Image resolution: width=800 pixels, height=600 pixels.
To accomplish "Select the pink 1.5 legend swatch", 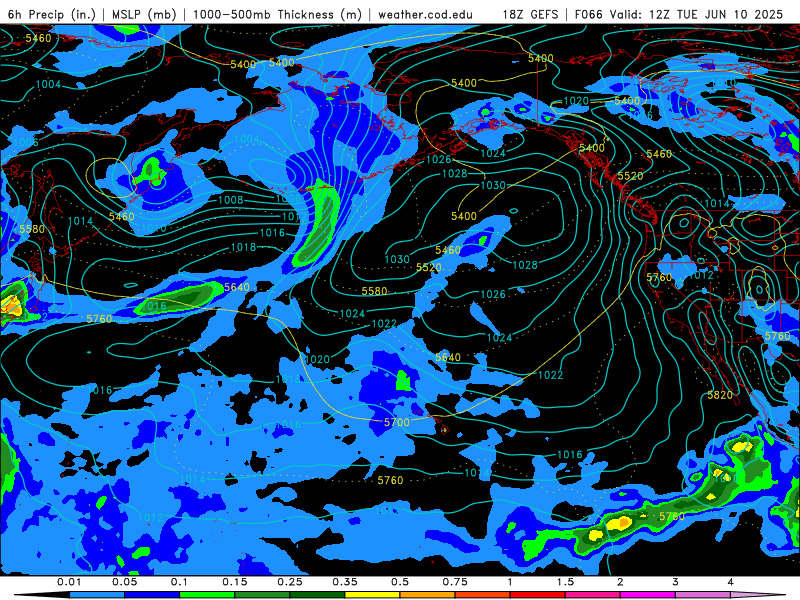I will coord(593,595).
